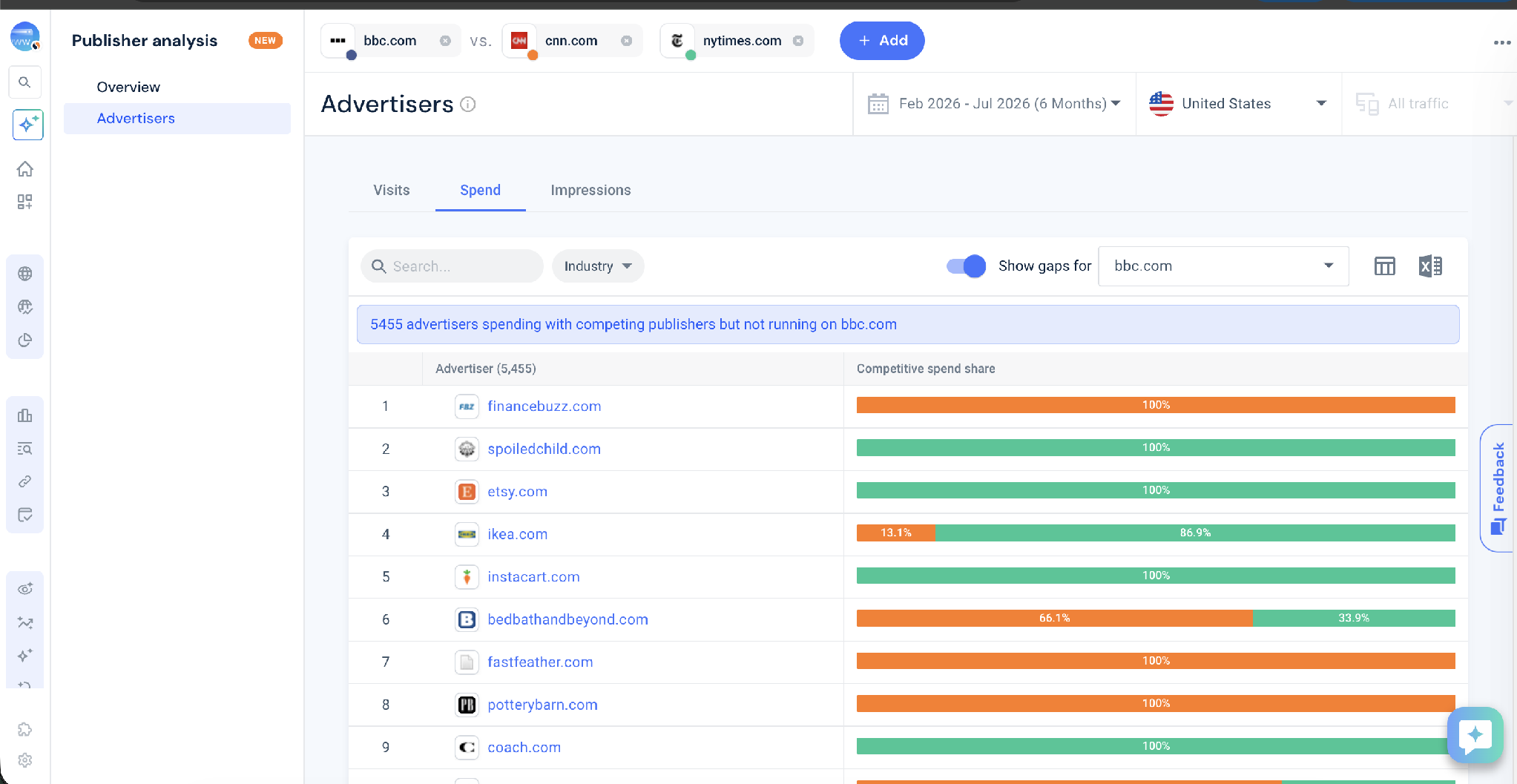Remove cnn.com from the comparison
Image resolution: width=1517 pixels, height=784 pixels.
click(x=627, y=41)
